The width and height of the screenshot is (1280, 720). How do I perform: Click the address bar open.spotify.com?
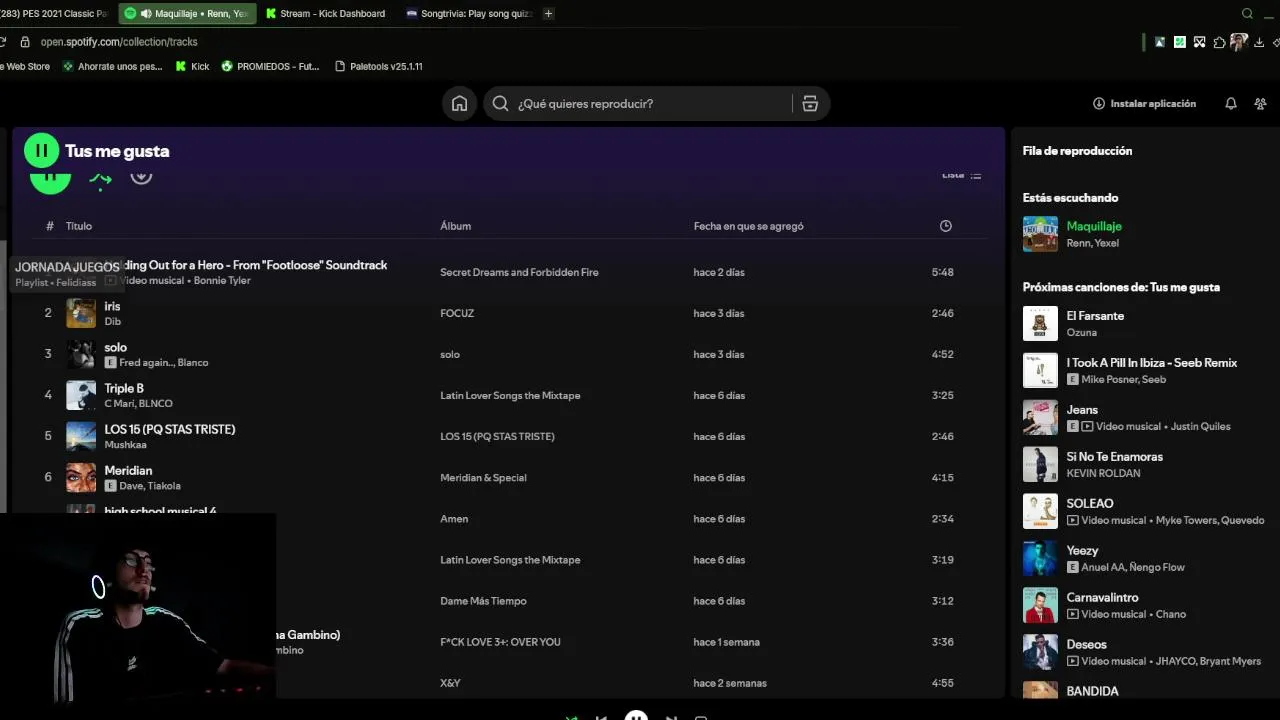[119, 42]
